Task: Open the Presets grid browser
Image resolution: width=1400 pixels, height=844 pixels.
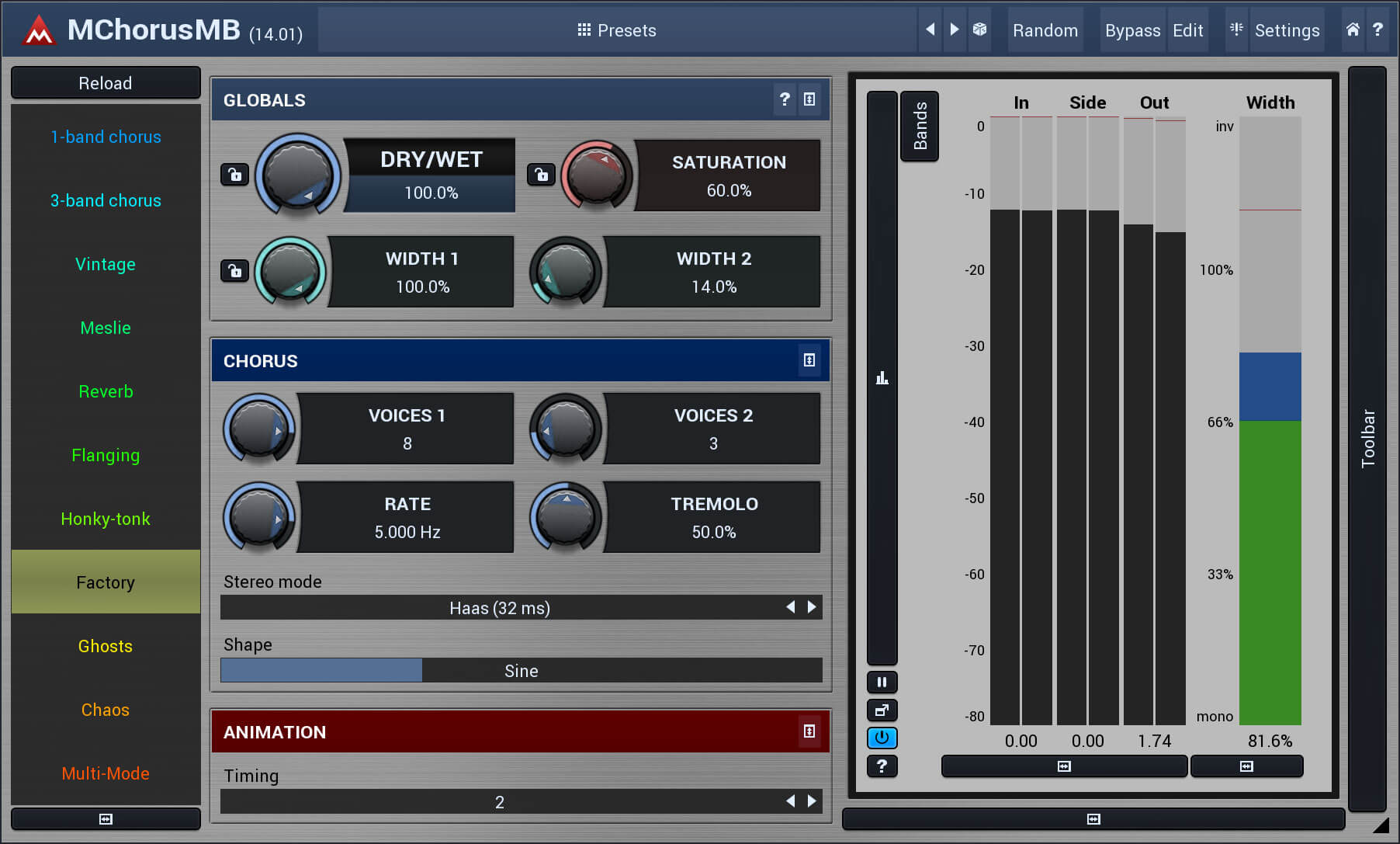Action: (584, 30)
